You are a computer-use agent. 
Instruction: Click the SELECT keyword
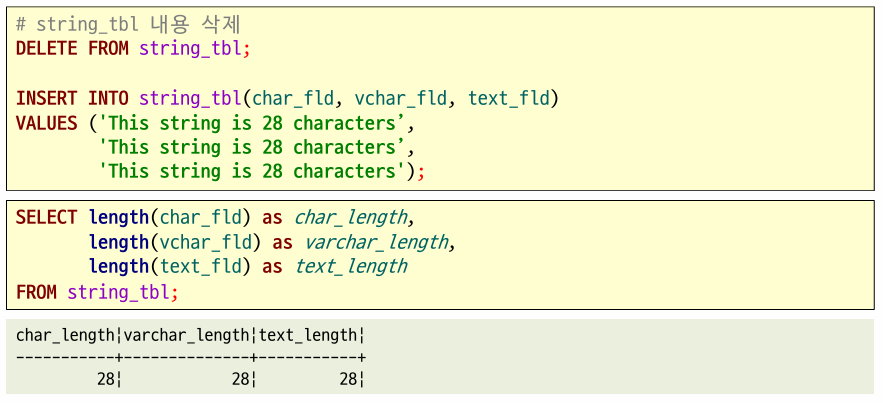click(x=47, y=218)
